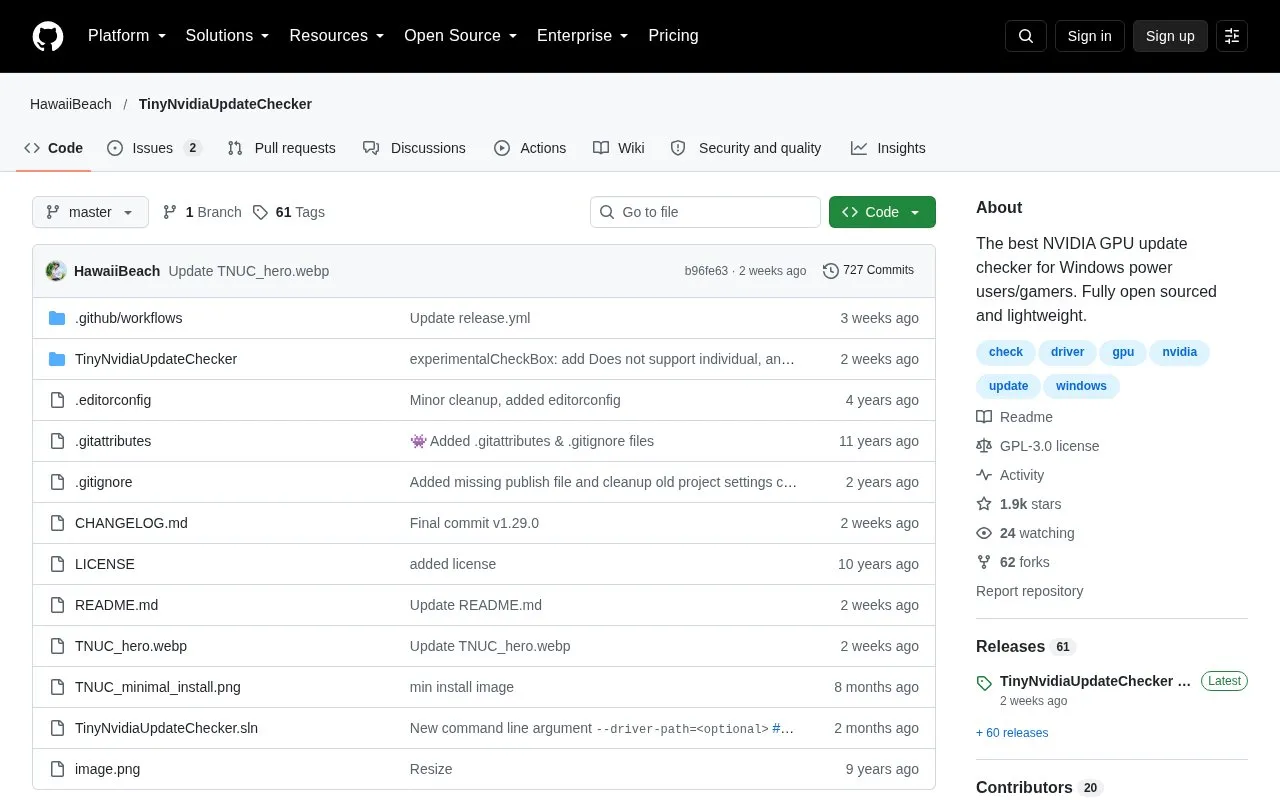The image size is (1280, 800).
Task: Expand the Platform menu
Action: (127, 36)
